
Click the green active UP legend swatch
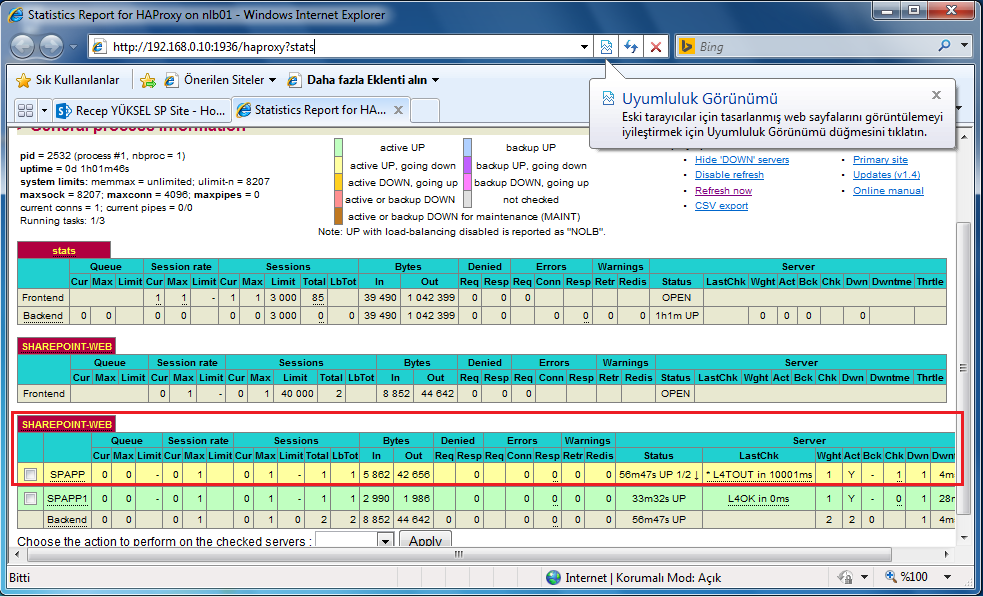(x=339, y=147)
